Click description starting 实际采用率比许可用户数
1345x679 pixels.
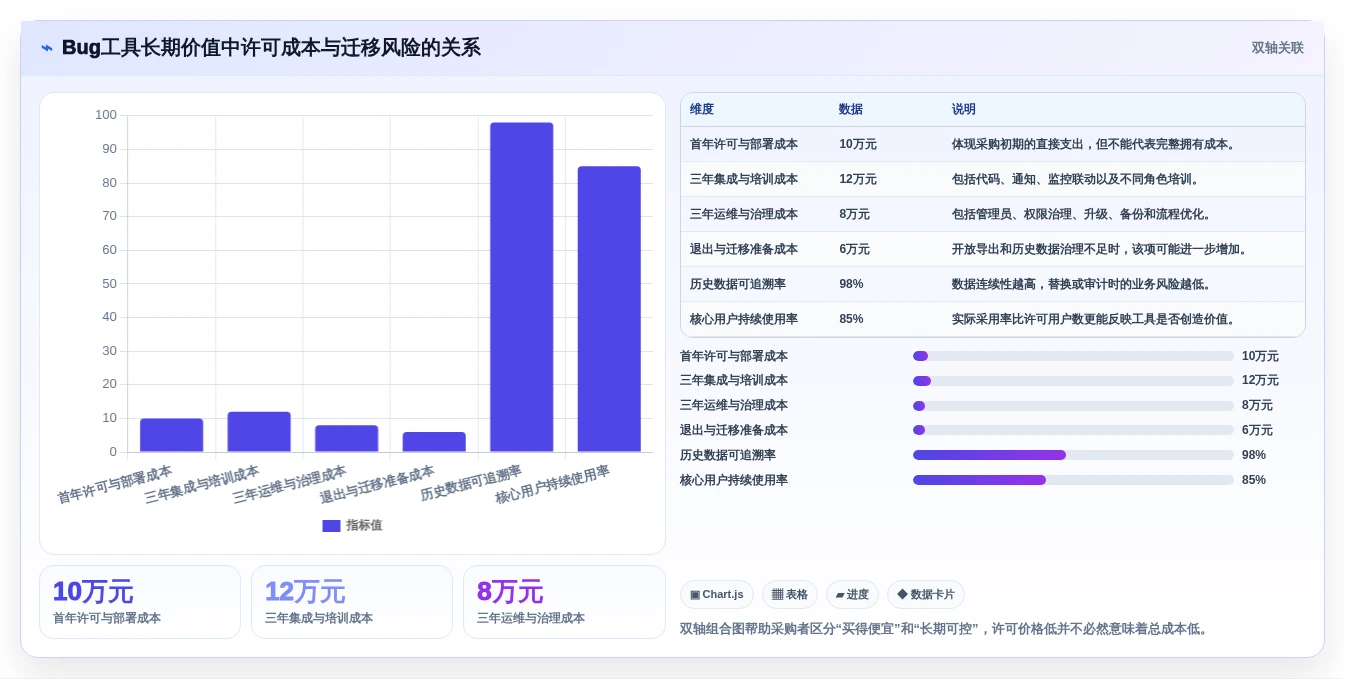[1096, 319]
